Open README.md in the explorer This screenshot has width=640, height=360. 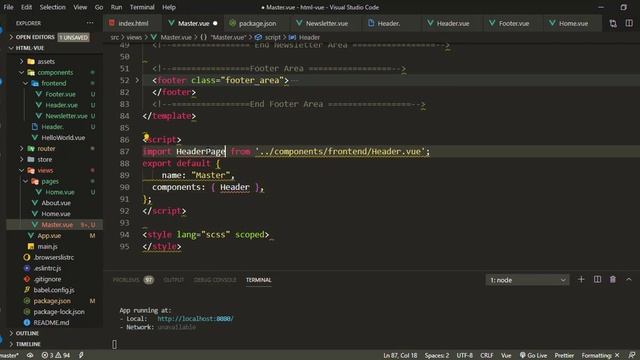pos(51,322)
